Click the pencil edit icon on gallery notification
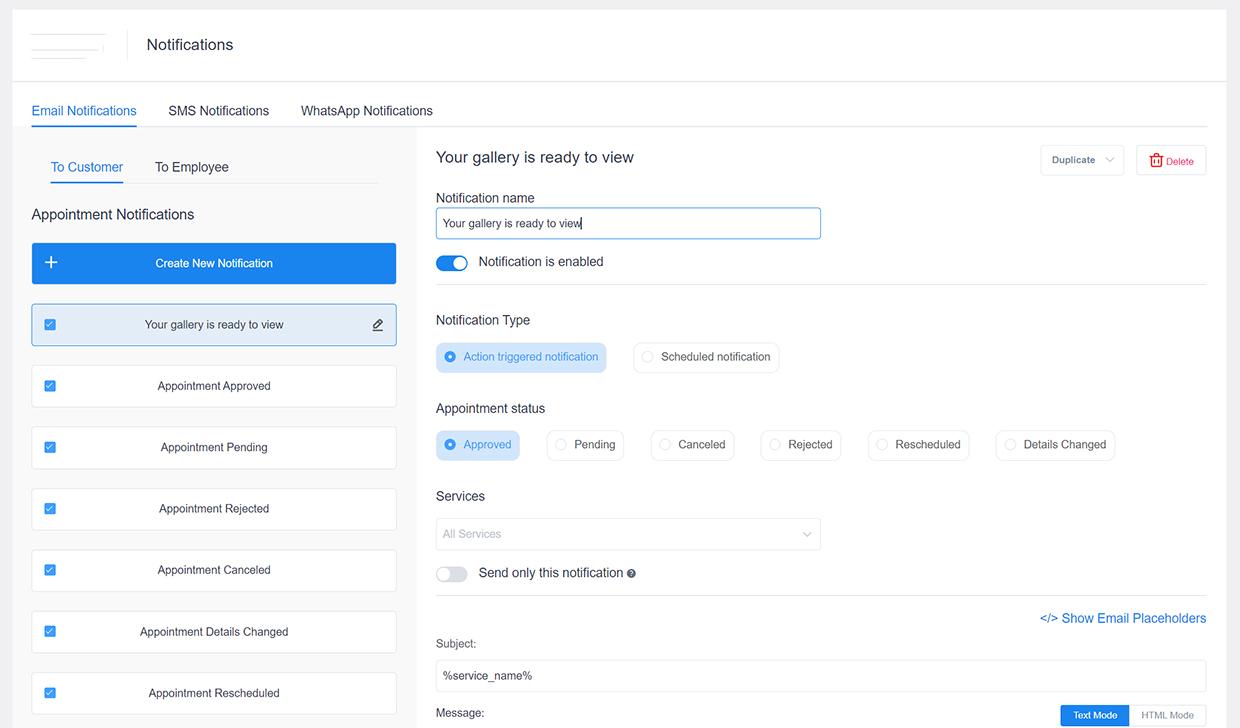1240x728 pixels. click(378, 325)
